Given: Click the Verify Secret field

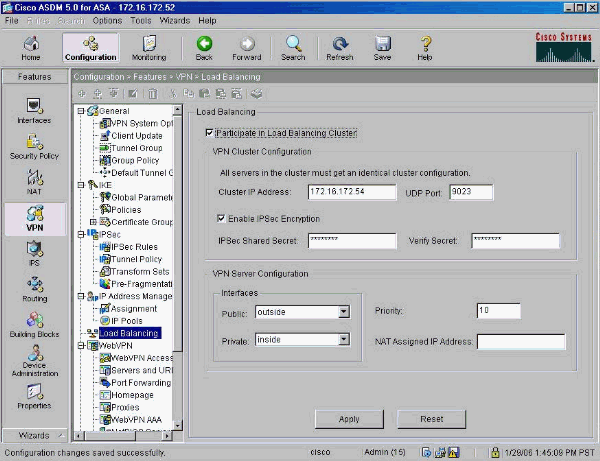Looking at the screenshot, I should click(515, 241).
